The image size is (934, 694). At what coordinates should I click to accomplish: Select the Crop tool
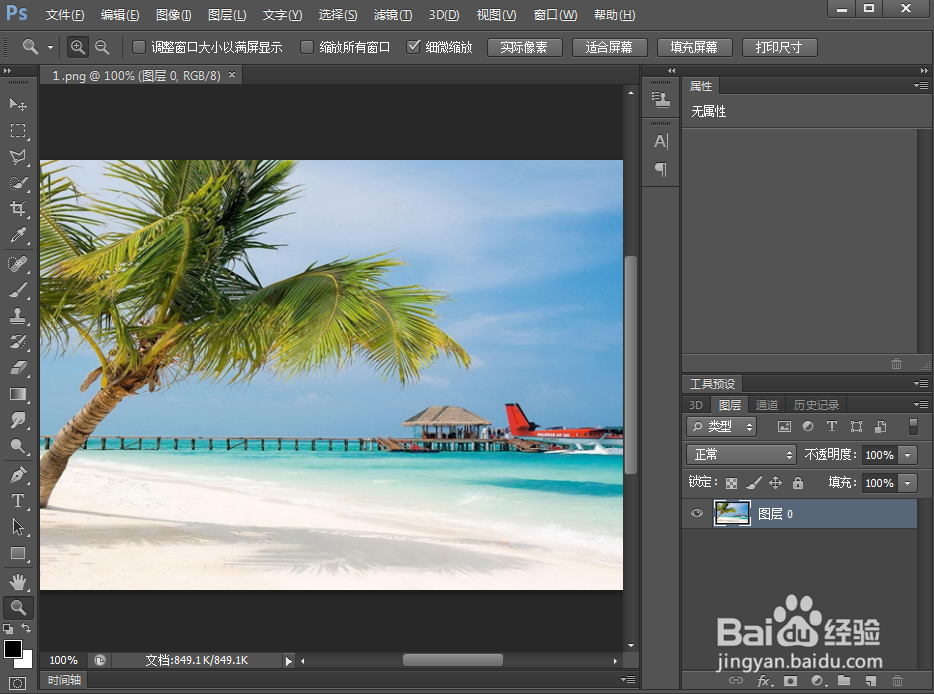click(18, 208)
